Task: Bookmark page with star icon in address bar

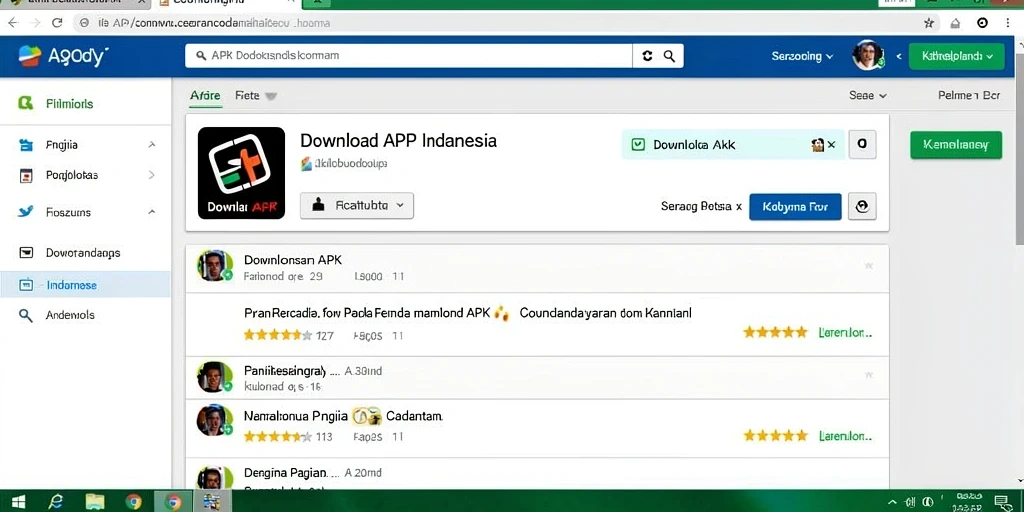Action: 929,23
